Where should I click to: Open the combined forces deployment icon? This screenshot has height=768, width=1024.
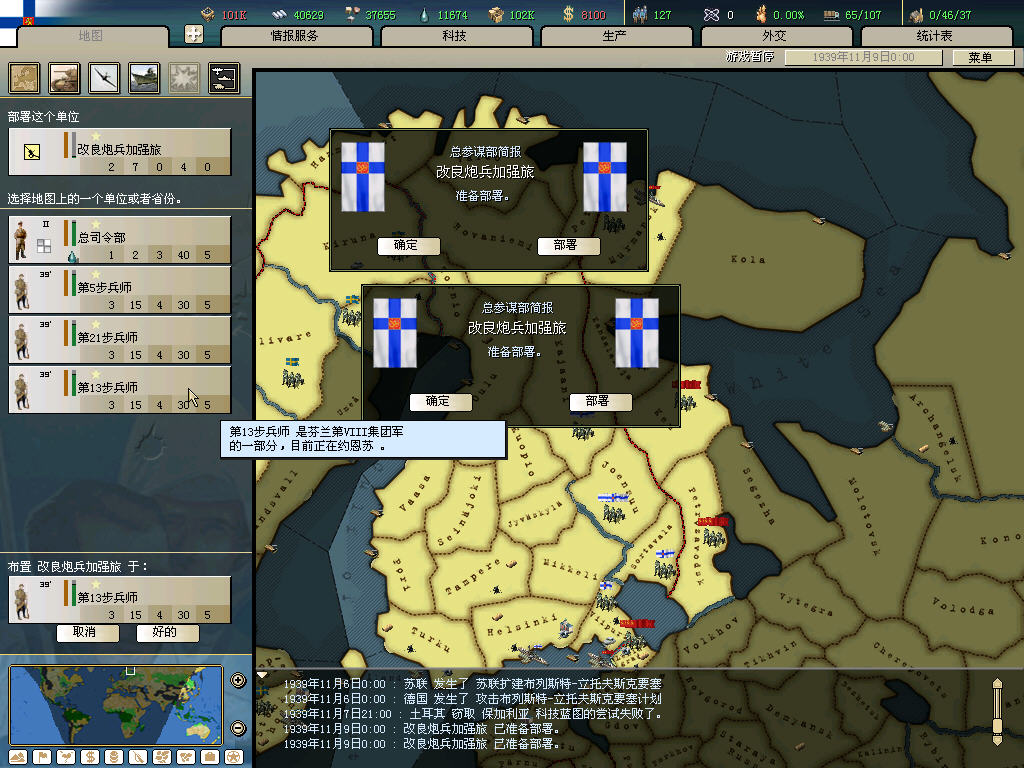(x=223, y=78)
